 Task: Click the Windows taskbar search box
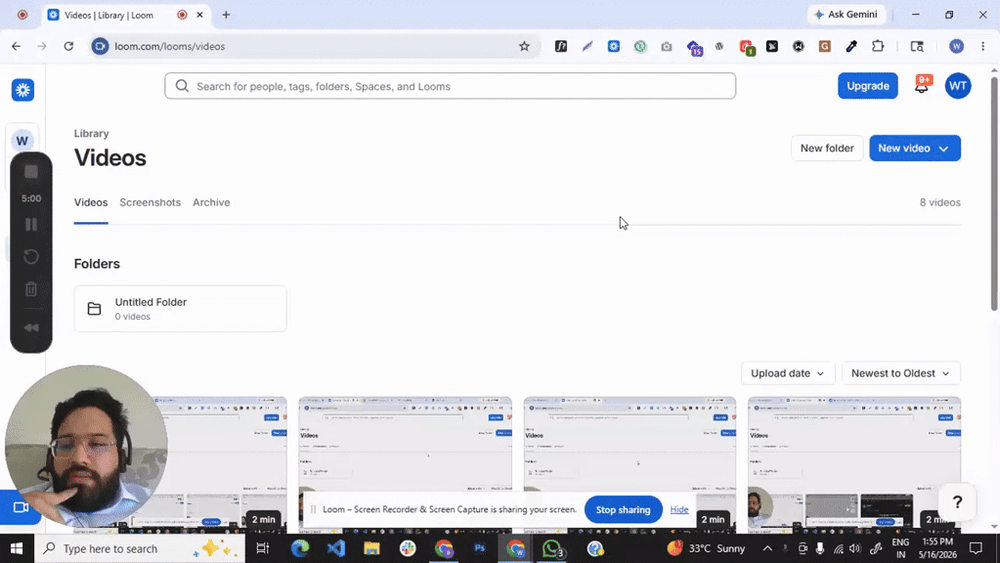[x=139, y=548]
